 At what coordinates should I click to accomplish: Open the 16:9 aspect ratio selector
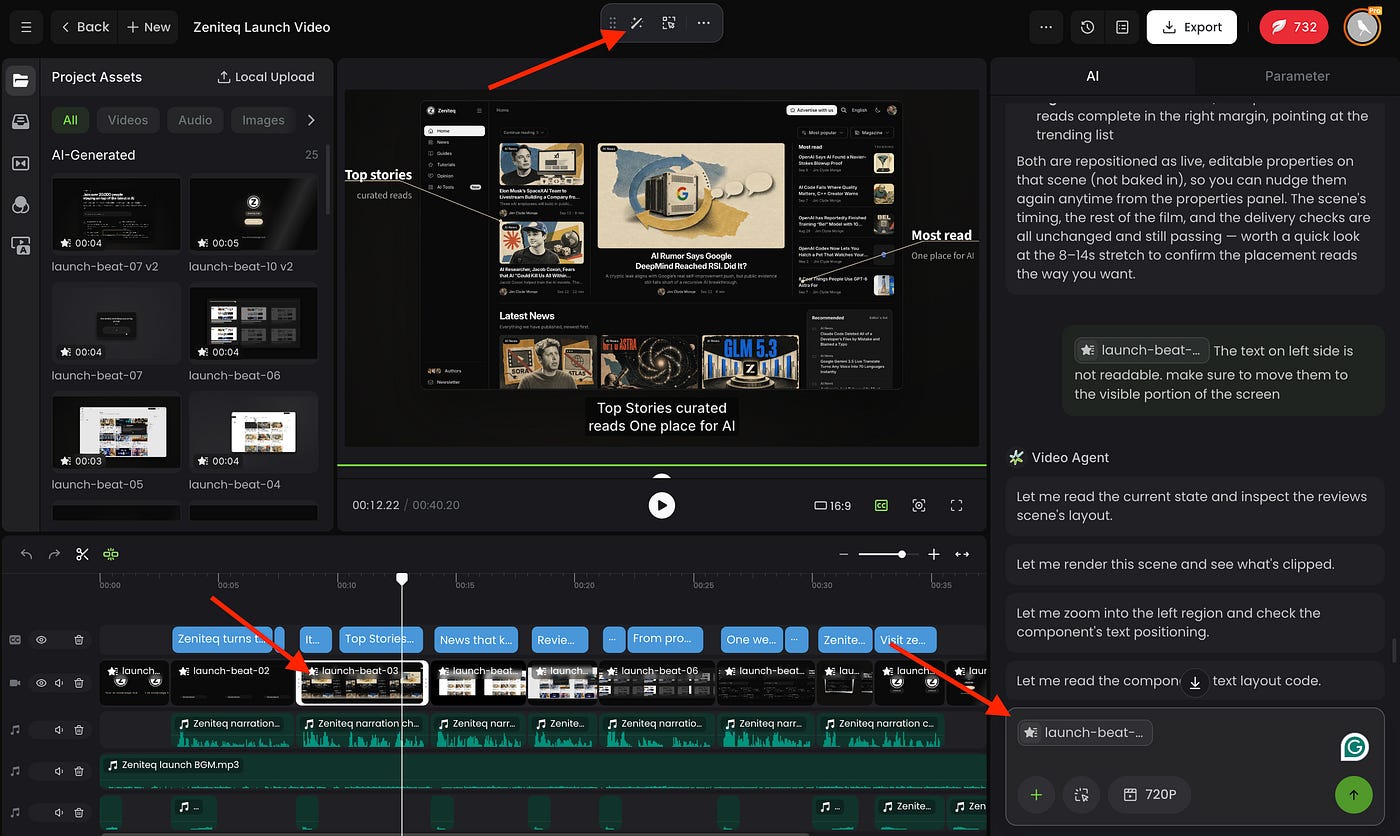(833, 506)
